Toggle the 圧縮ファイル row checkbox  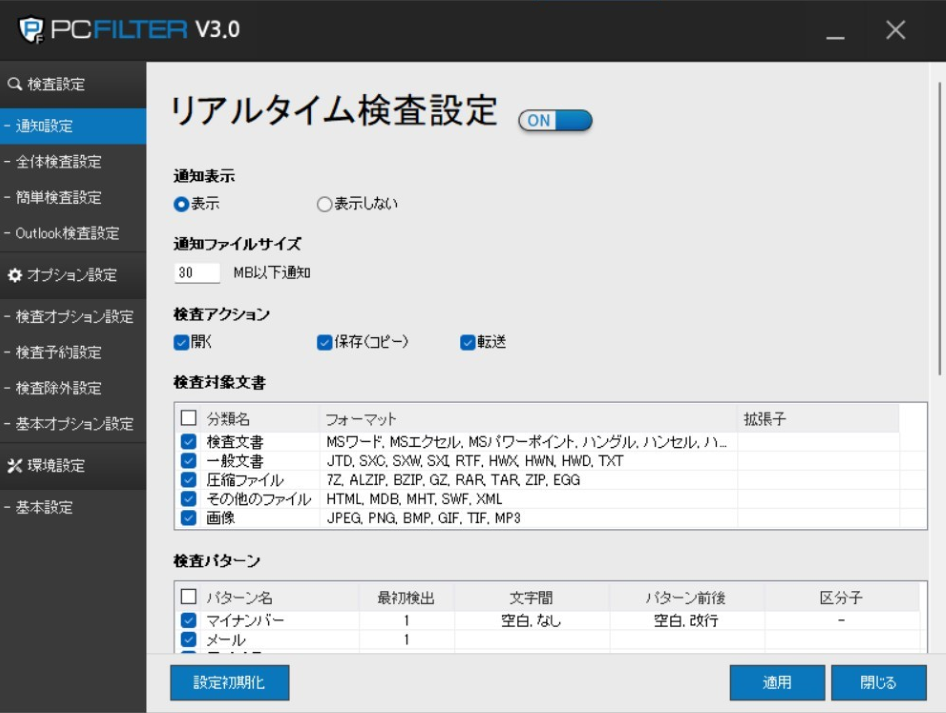[x=188, y=480]
